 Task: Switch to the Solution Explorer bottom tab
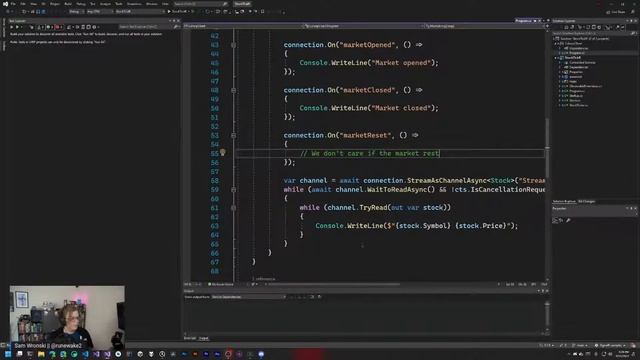coord(564,202)
